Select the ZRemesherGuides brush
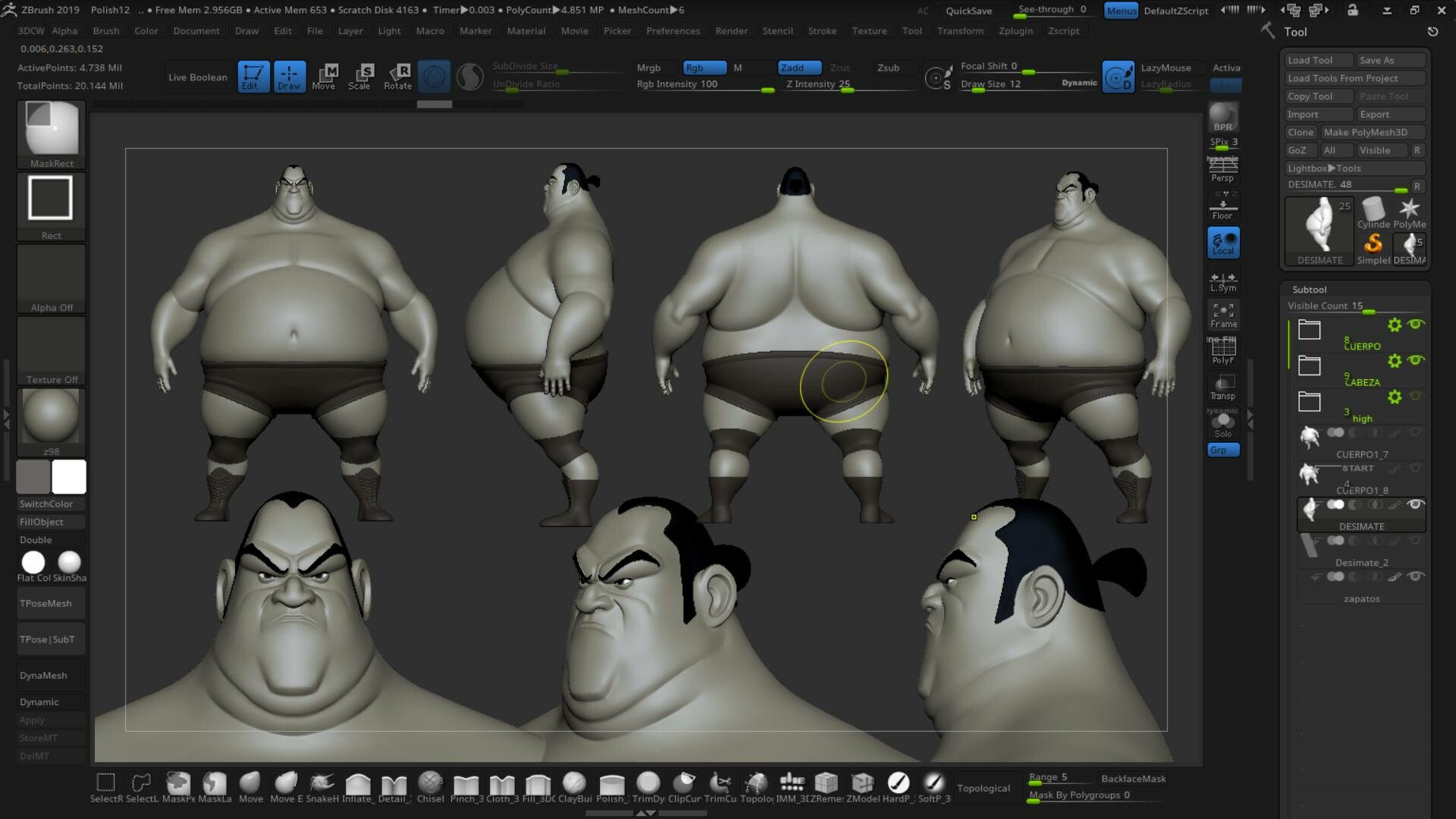1456x819 pixels. click(827, 787)
